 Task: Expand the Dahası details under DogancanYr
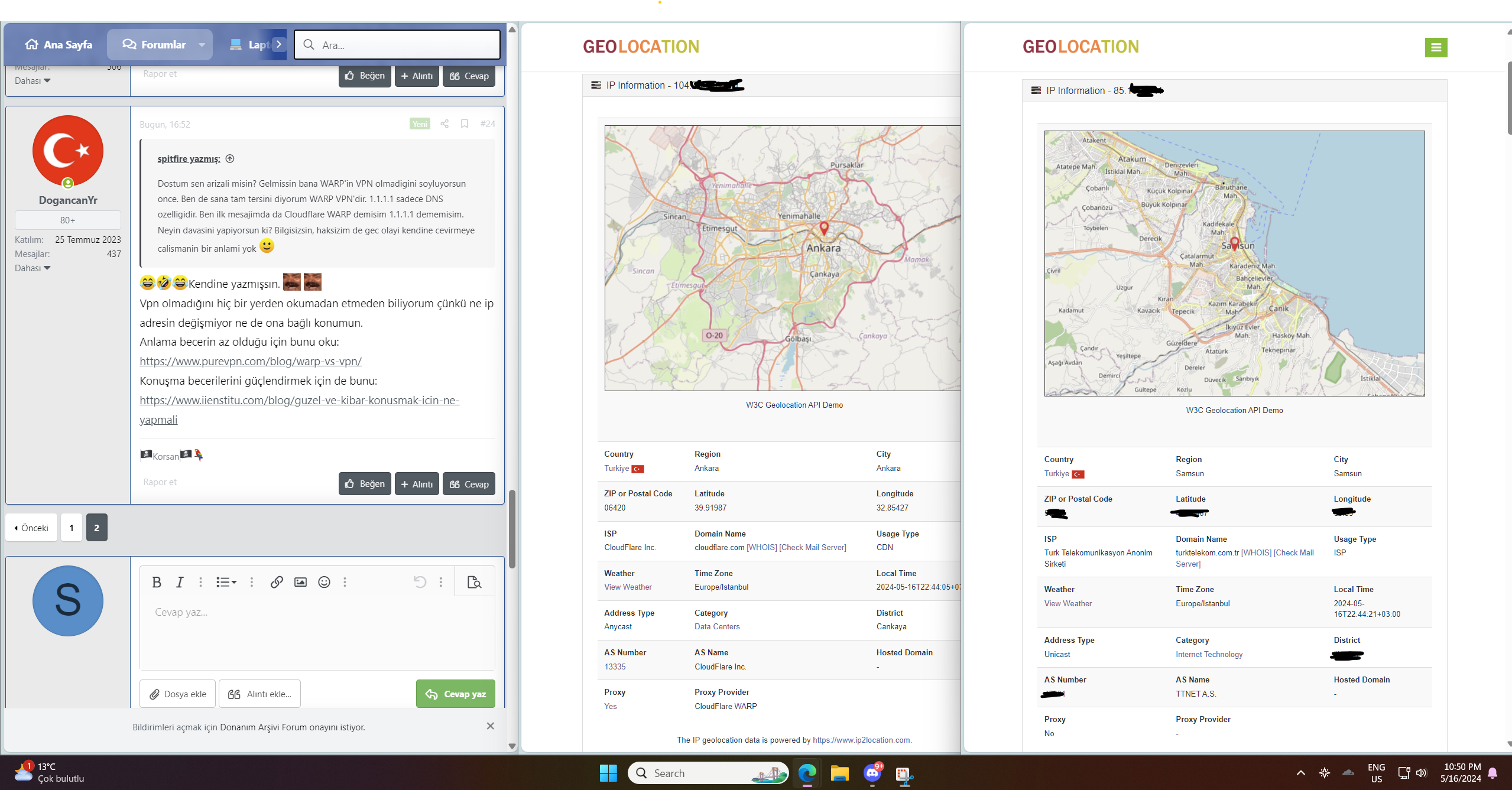point(33,268)
